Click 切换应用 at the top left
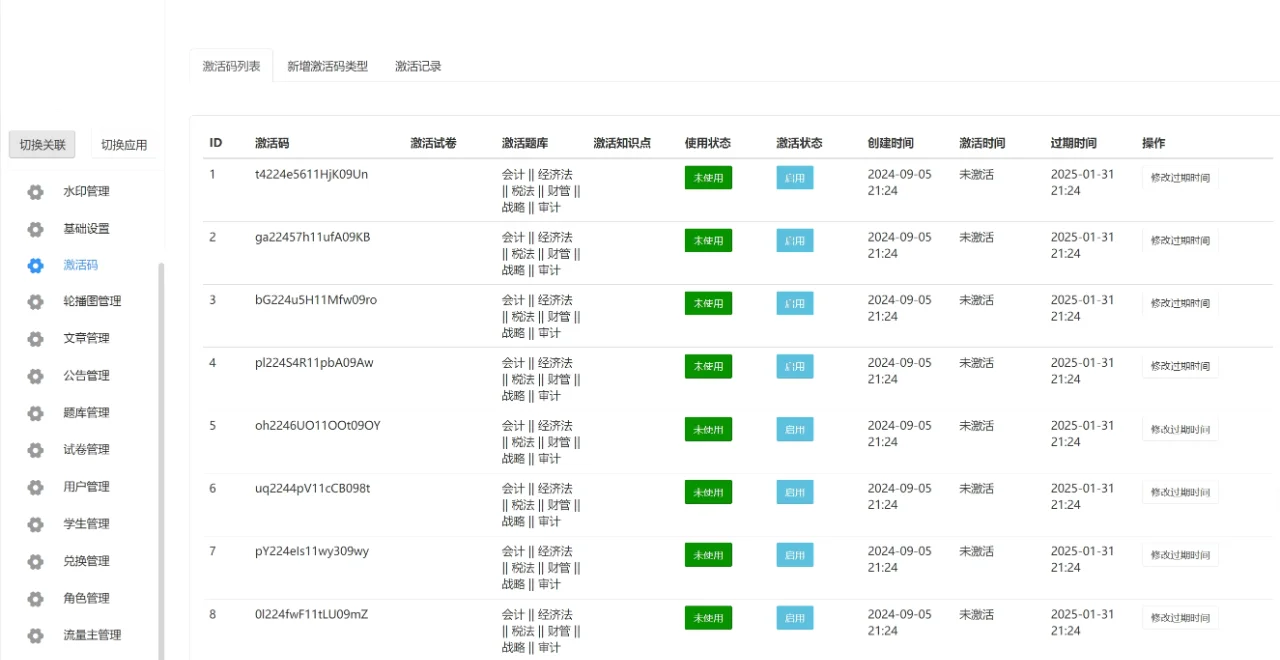The width and height of the screenshot is (1280, 660). coord(123,144)
